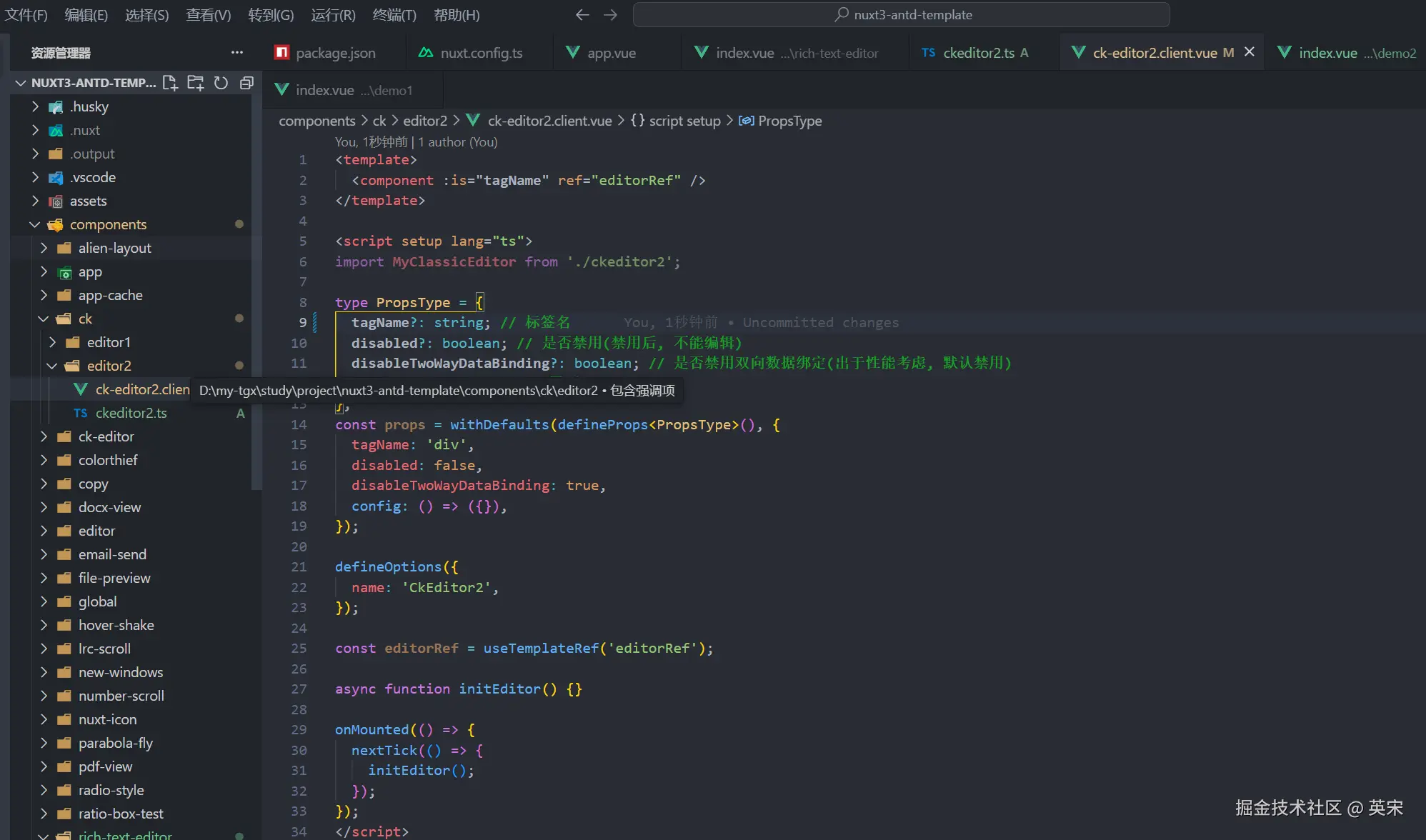Click the New File icon in explorer header
Viewport: 1426px width, 840px height.
click(x=170, y=83)
